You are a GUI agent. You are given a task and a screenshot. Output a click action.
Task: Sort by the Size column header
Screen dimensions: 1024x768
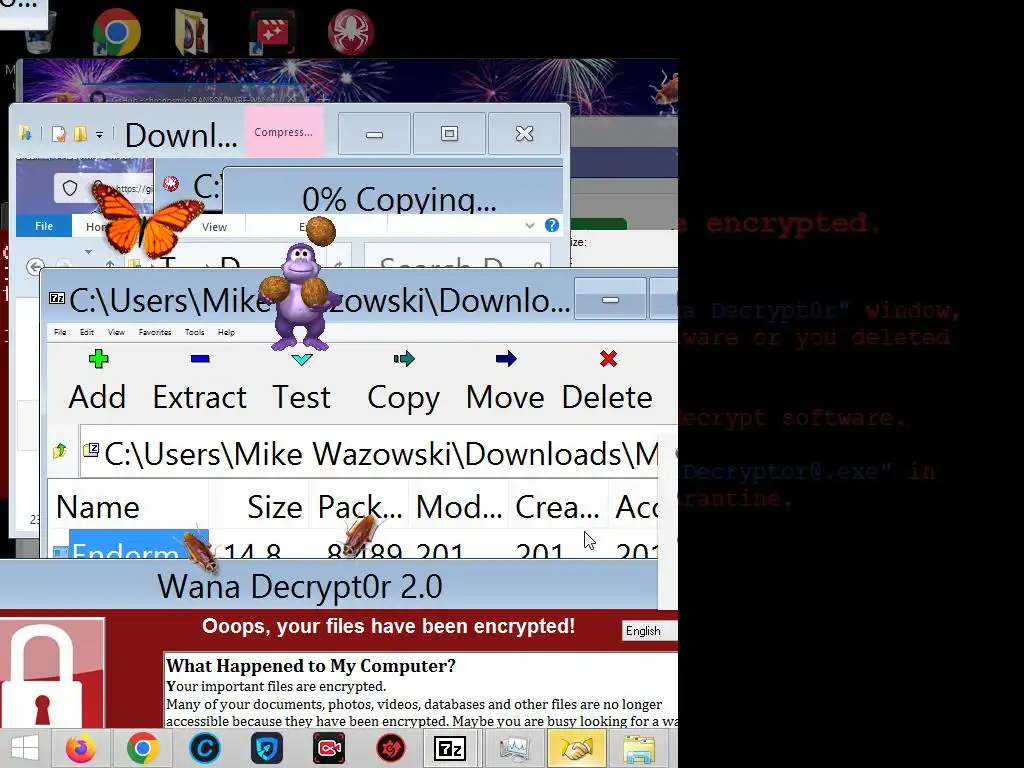[259, 507]
